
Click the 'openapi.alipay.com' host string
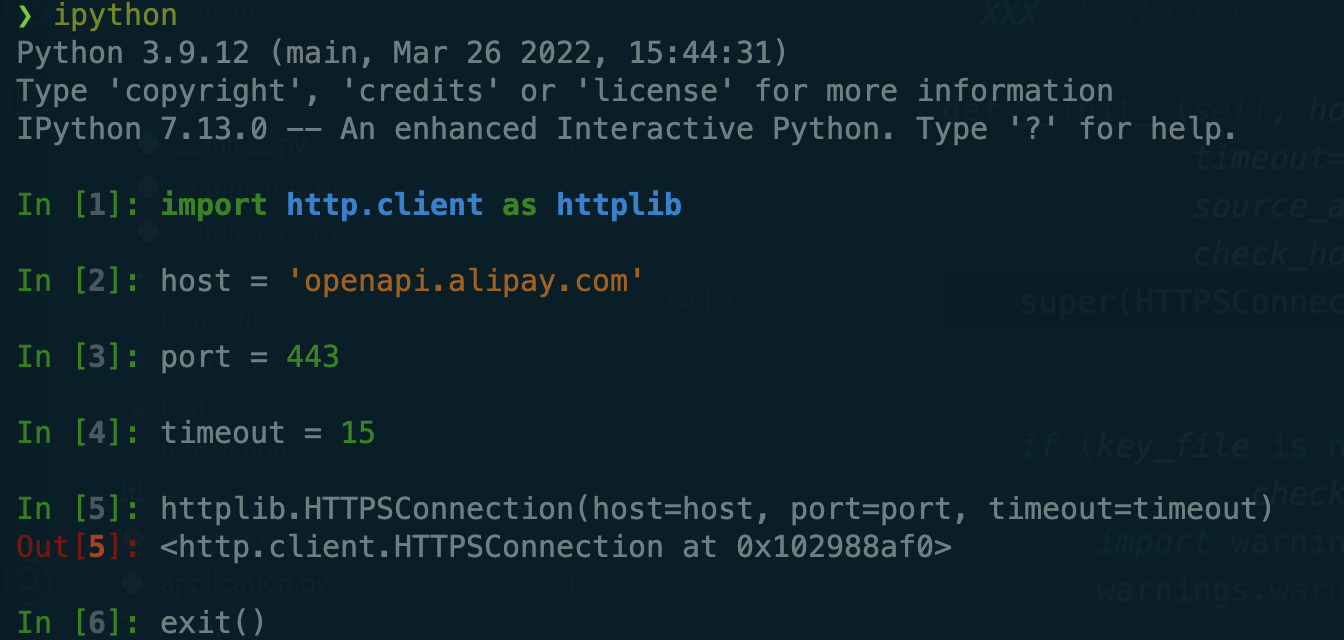pyautogui.click(x=466, y=281)
